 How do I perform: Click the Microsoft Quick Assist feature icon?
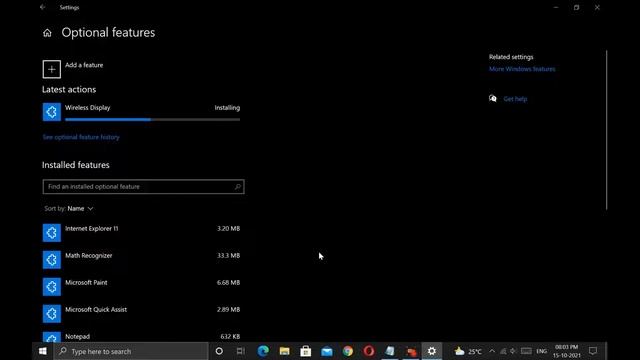click(x=51, y=313)
